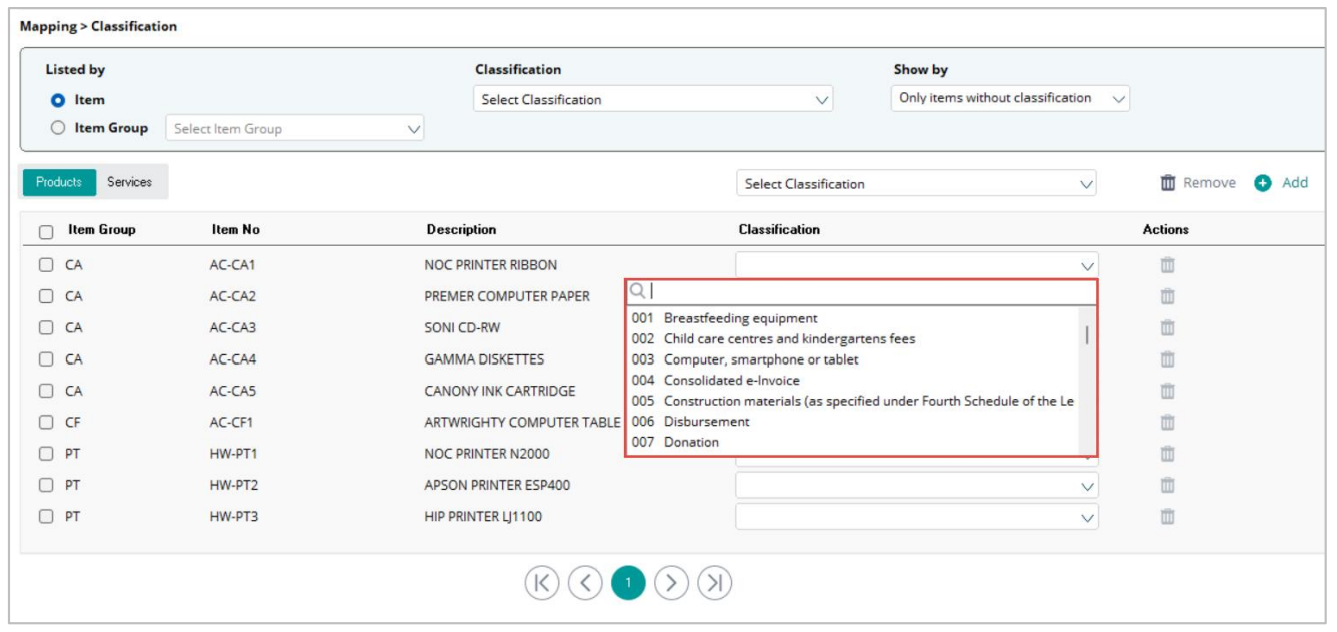Select the Item Group radio button
The width and height of the screenshot is (1337, 632).
click(x=58, y=128)
